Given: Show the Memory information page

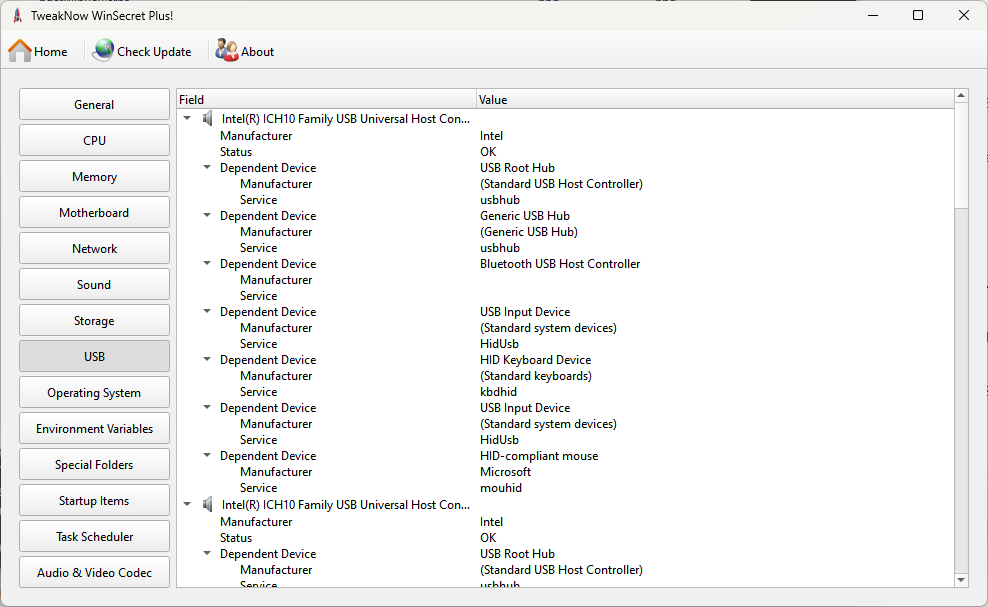Looking at the screenshot, I should pyautogui.click(x=95, y=176).
